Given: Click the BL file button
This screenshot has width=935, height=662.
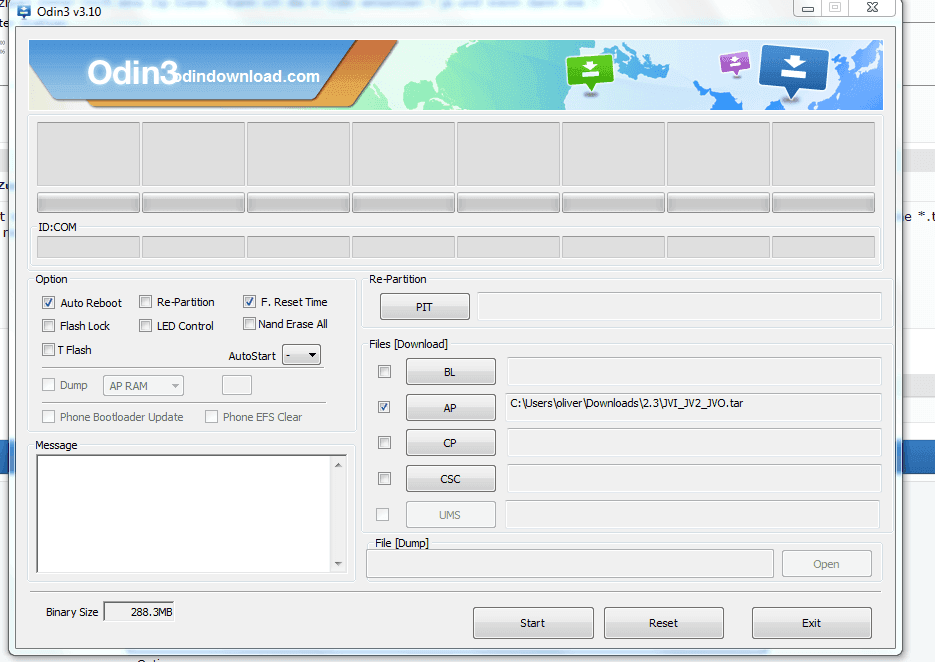Looking at the screenshot, I should pyautogui.click(x=451, y=372).
